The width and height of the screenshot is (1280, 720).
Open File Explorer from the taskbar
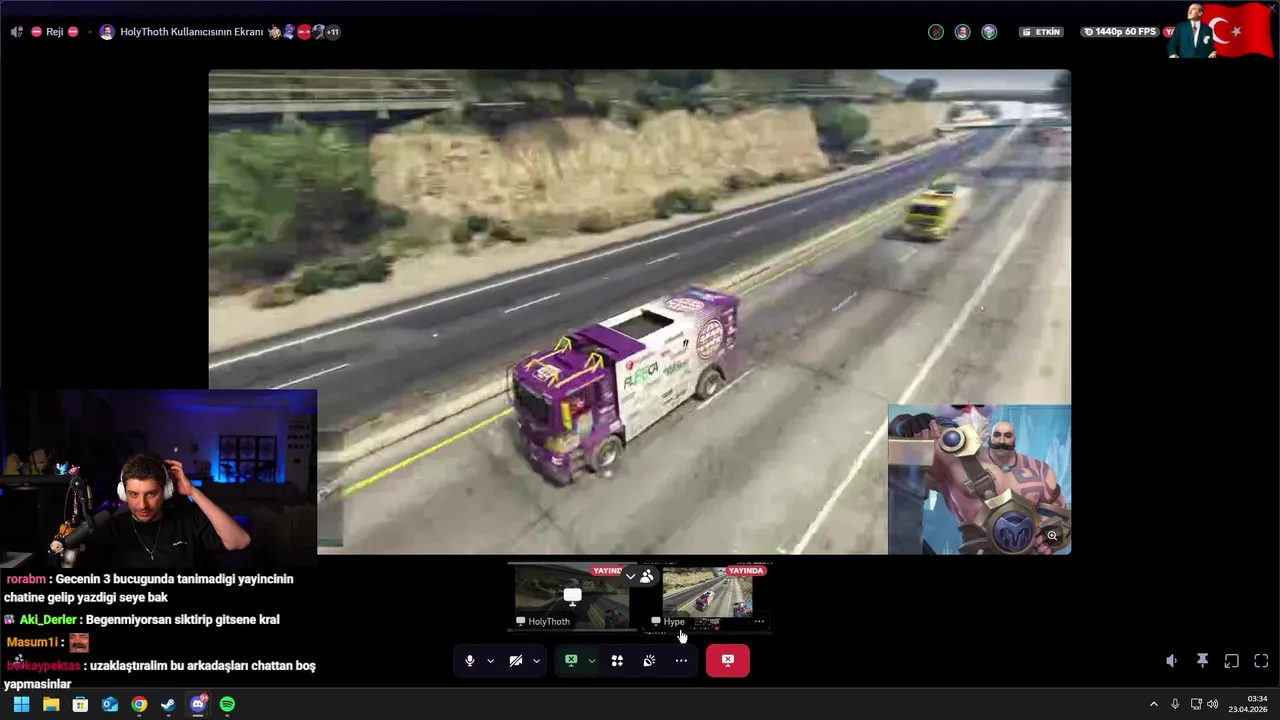[51, 705]
